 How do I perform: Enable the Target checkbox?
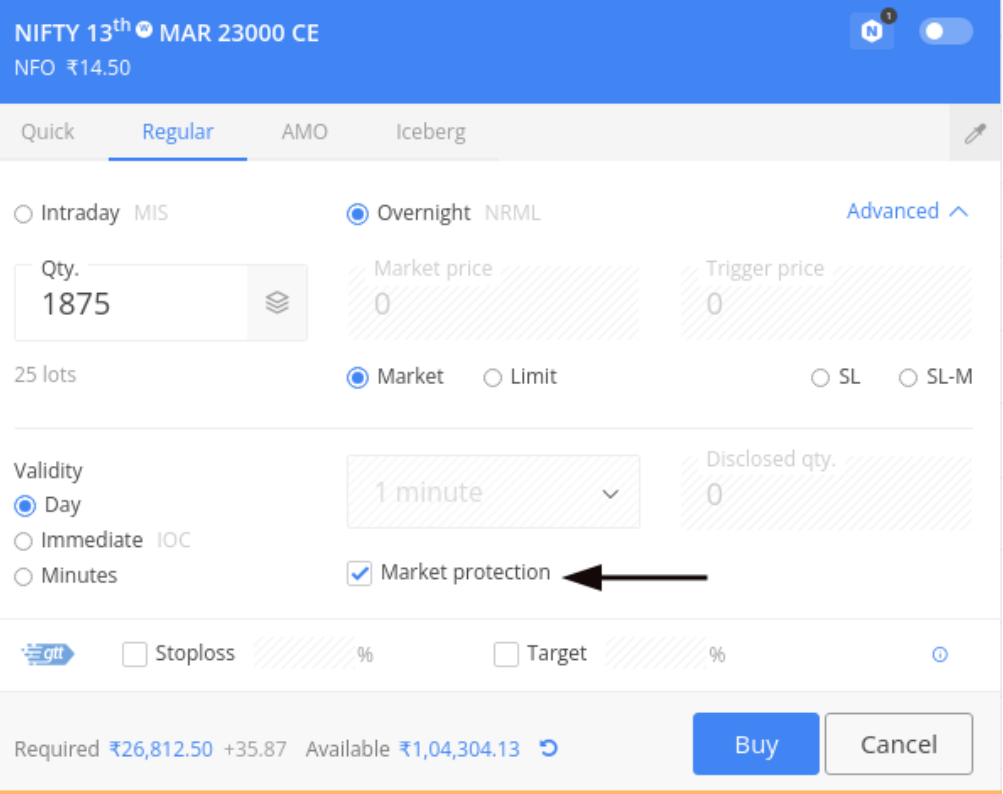pyautogui.click(x=506, y=654)
